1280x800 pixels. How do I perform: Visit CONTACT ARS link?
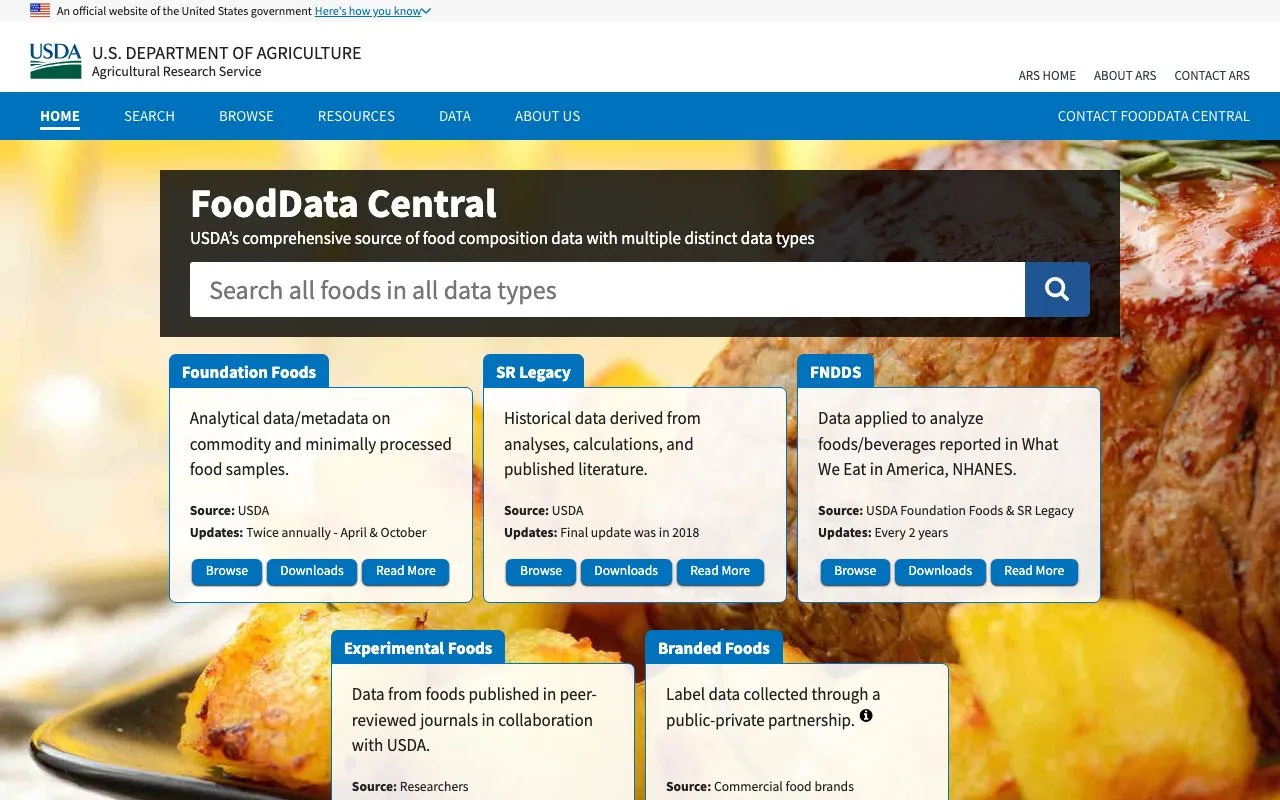(1212, 75)
